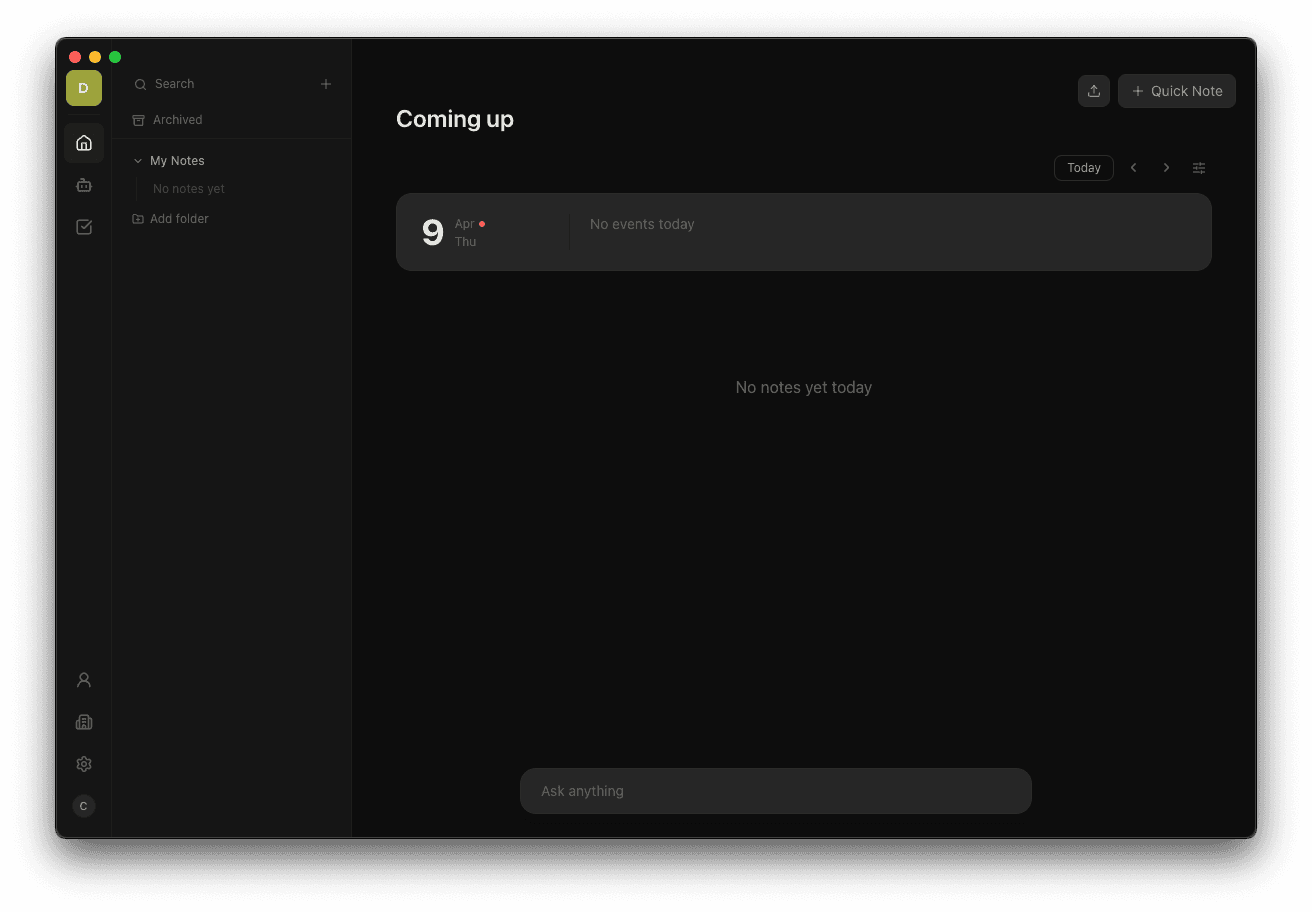Click the share/export icon near Quick Note
This screenshot has height=912, width=1312.
point(1093,90)
